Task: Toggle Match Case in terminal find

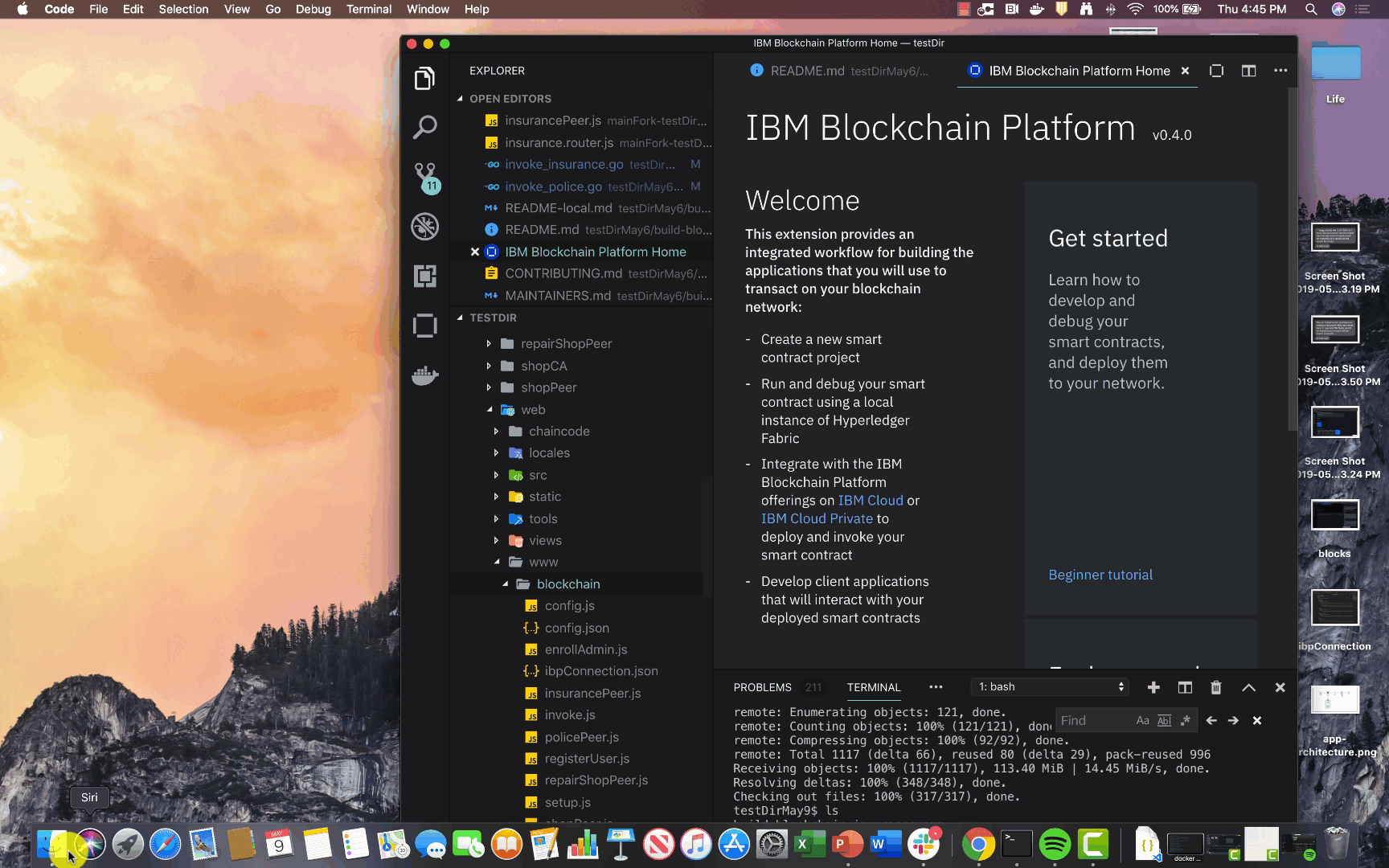Action: click(1142, 720)
